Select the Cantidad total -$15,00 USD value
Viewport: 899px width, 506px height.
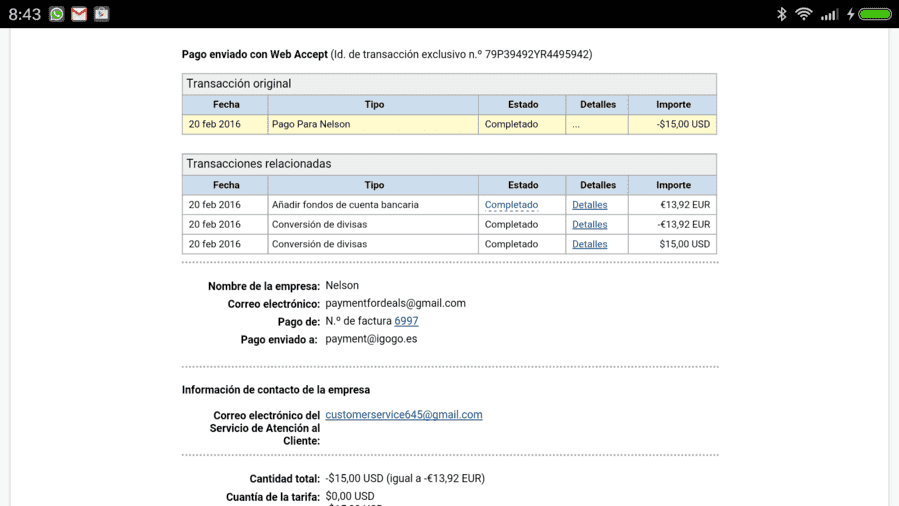405,478
